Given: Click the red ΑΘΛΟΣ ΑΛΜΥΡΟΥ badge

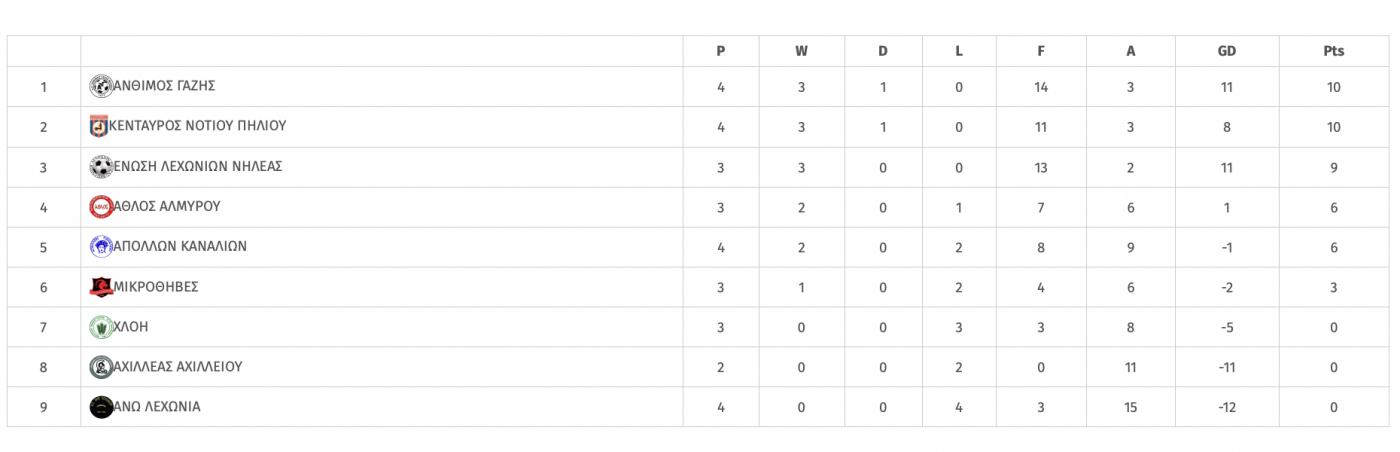Looking at the screenshot, I should point(101,207).
